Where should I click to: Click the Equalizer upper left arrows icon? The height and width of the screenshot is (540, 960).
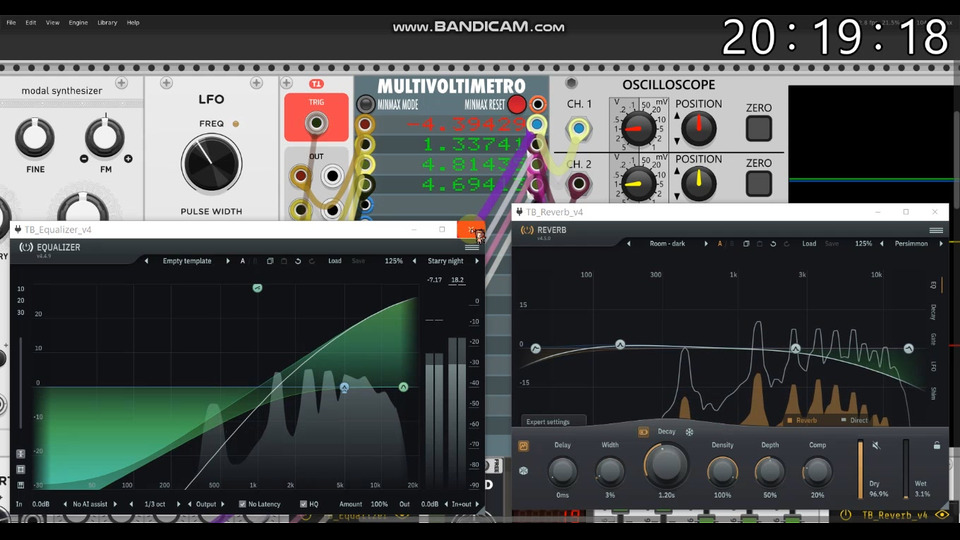[x=21, y=454]
